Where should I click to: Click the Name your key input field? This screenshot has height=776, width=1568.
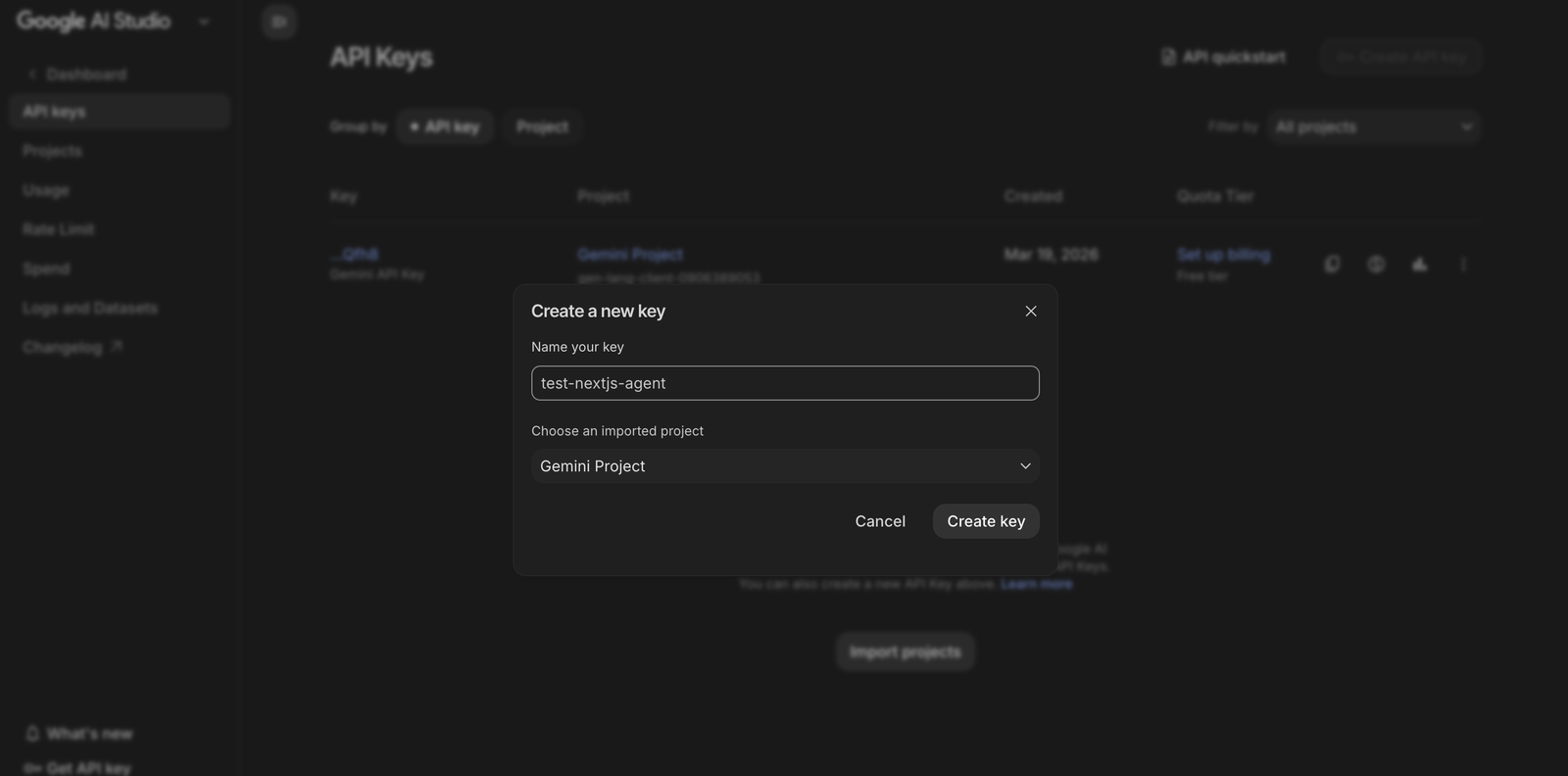pos(785,383)
